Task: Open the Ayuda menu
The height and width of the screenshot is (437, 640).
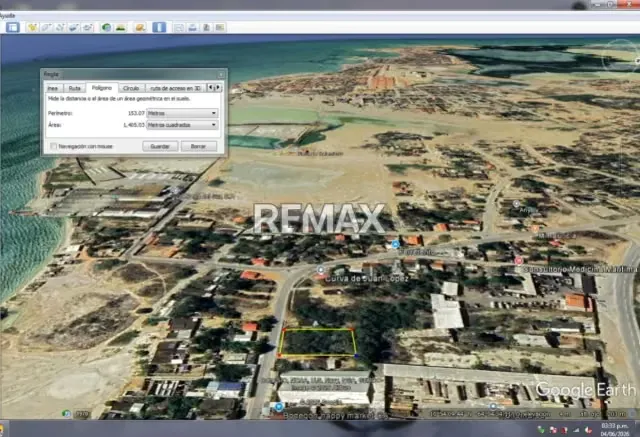Action: point(7,16)
